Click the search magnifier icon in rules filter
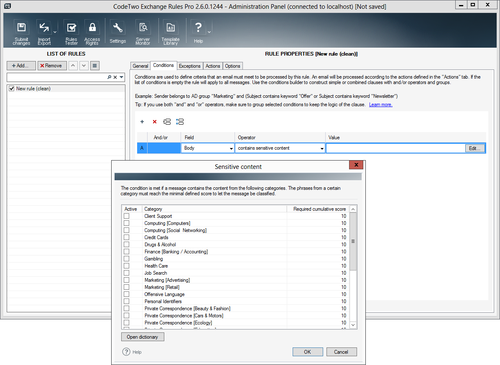 point(109,77)
